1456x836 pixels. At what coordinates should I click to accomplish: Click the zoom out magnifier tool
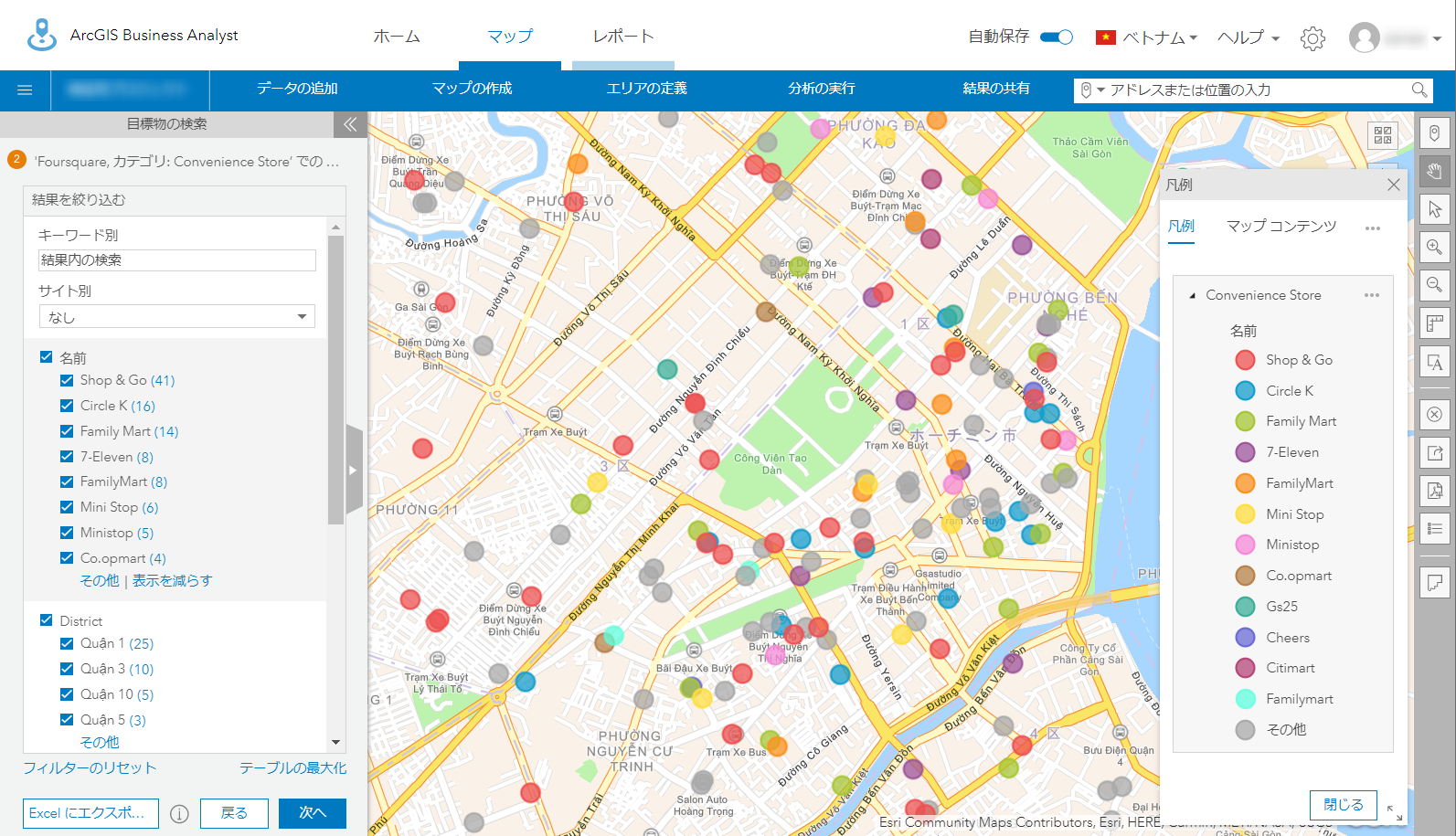coord(1435,285)
